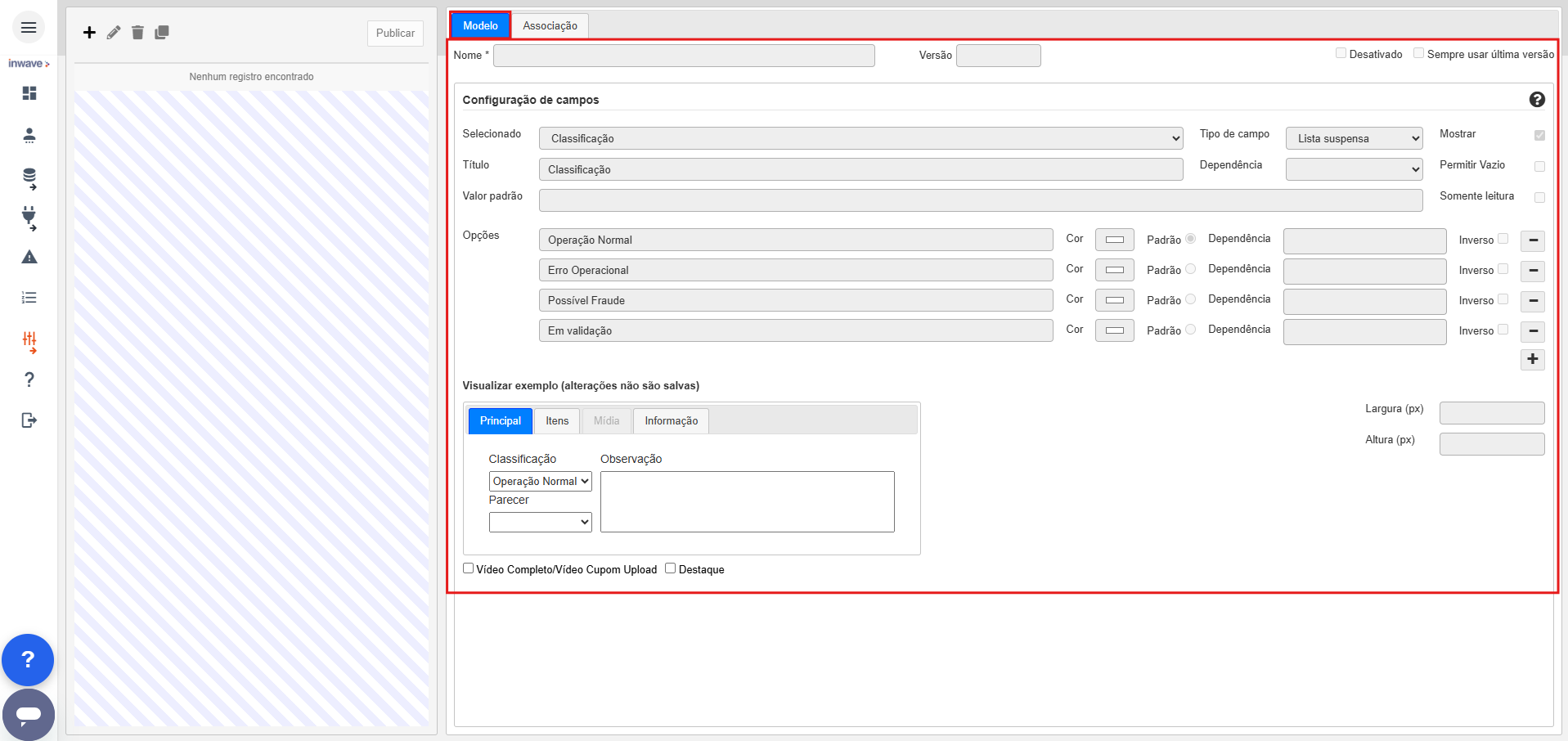
Task: Select Padrão radio for Erro Operacional
Action: (x=1191, y=269)
